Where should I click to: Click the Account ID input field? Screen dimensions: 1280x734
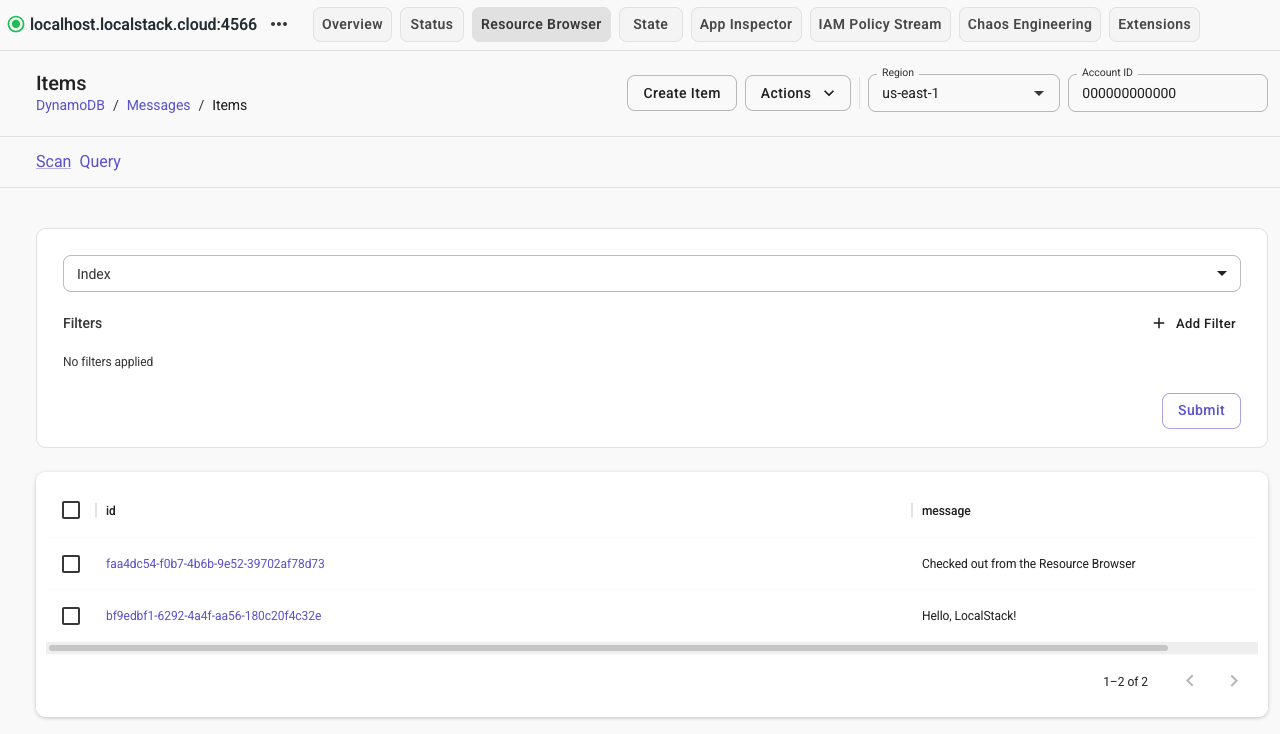[1168, 93]
